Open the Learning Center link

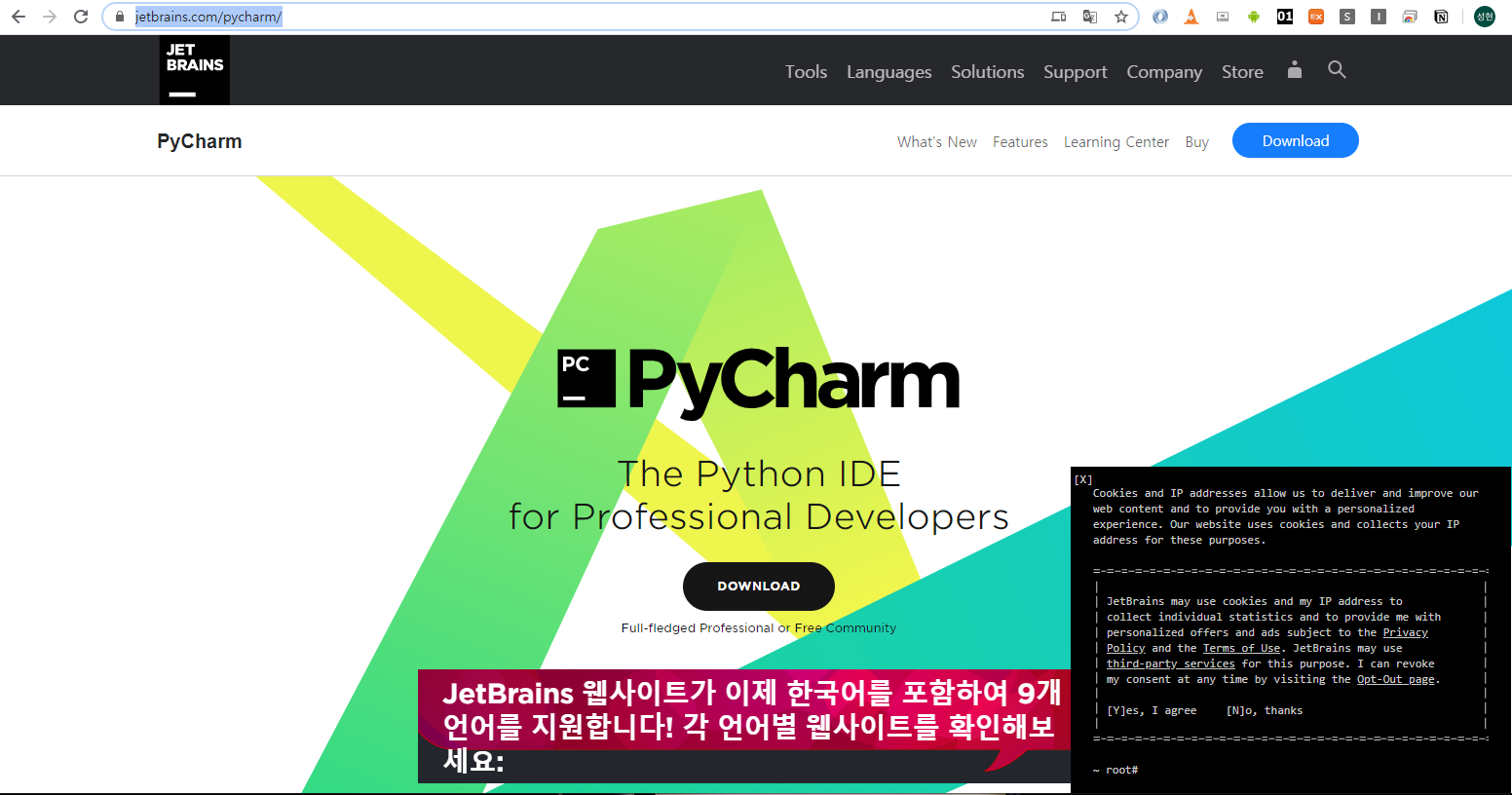[x=1116, y=142]
